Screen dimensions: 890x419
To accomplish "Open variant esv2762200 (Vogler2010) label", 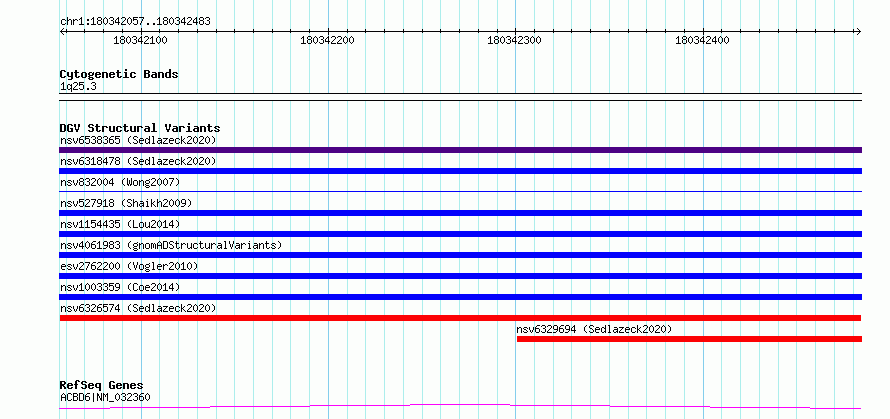I will tap(129, 266).
